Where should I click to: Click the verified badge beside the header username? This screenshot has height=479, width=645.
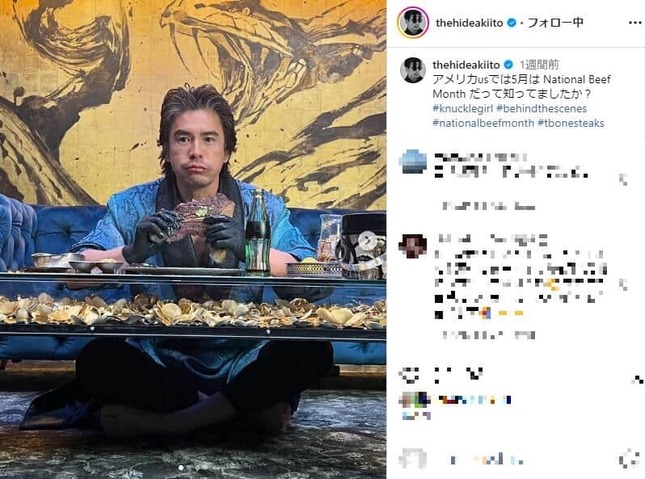pyautogui.click(x=511, y=23)
